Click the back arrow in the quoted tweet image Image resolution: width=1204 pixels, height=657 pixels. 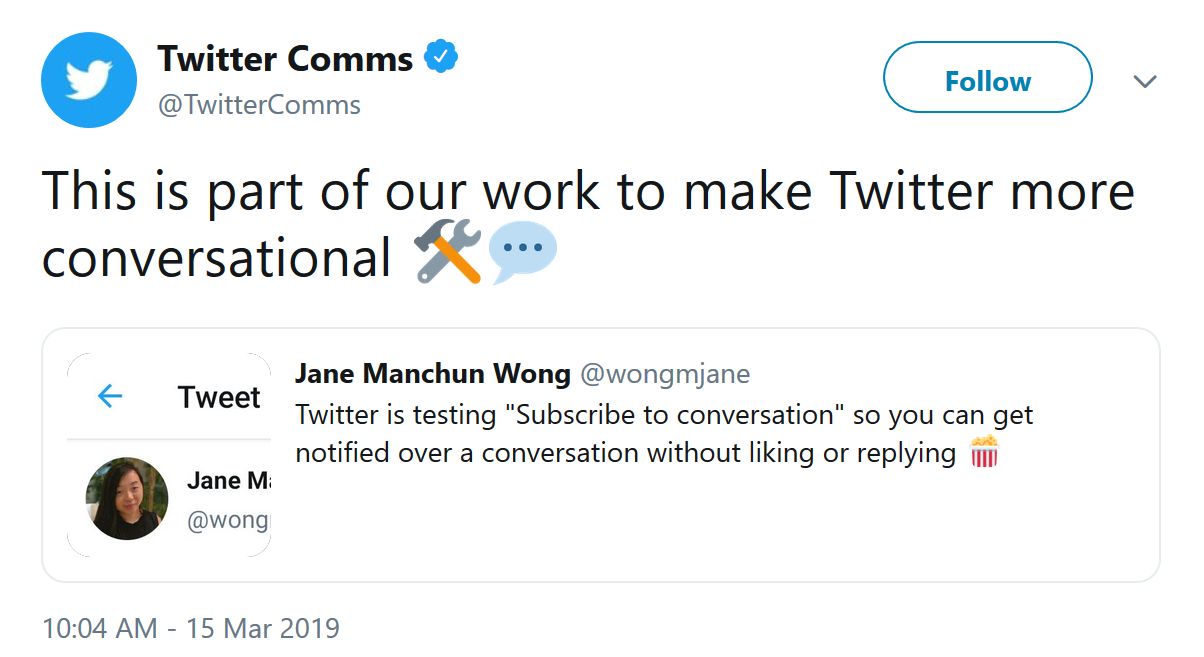(x=110, y=397)
